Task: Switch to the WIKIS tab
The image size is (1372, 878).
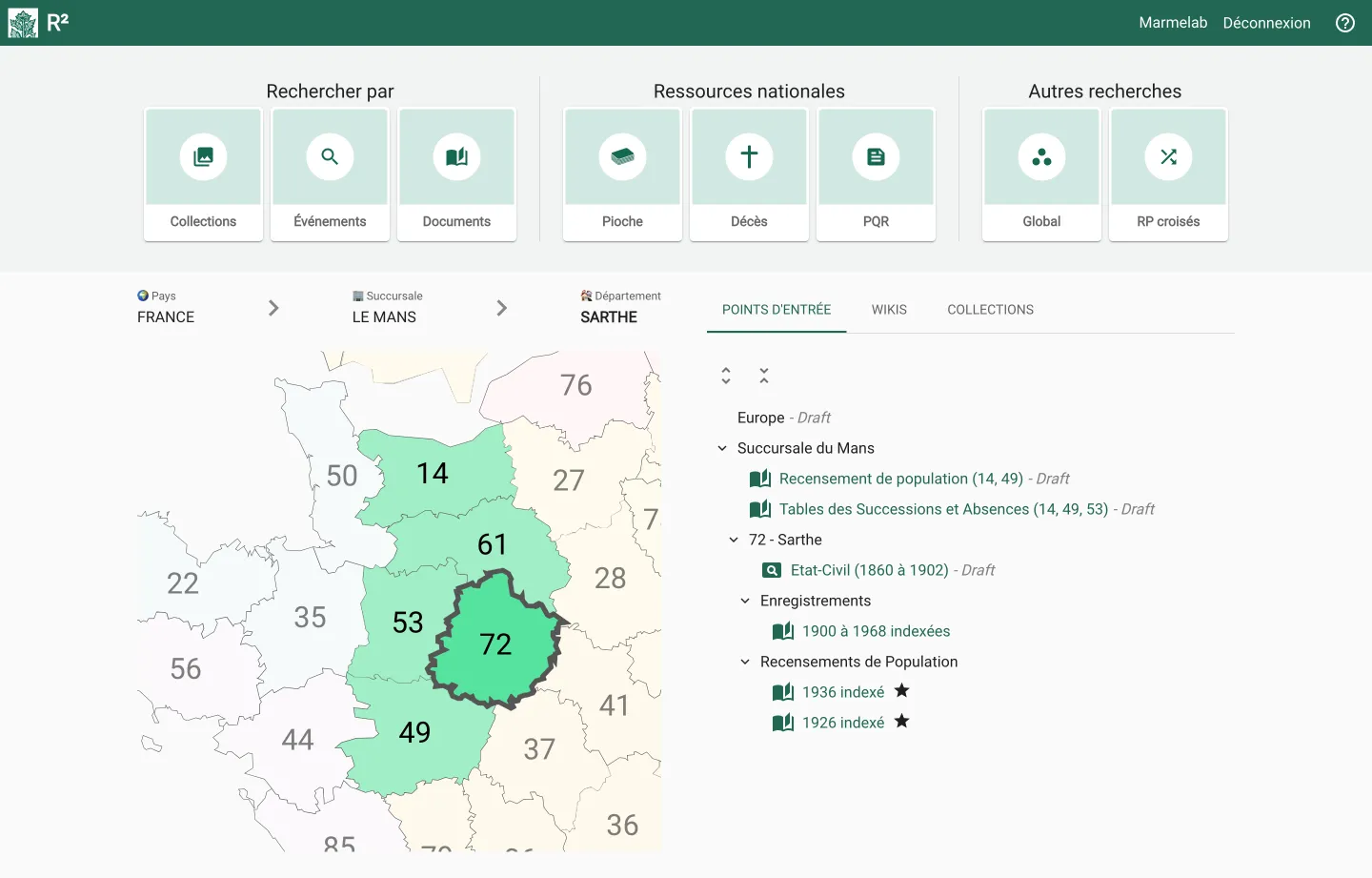Action: (x=889, y=310)
